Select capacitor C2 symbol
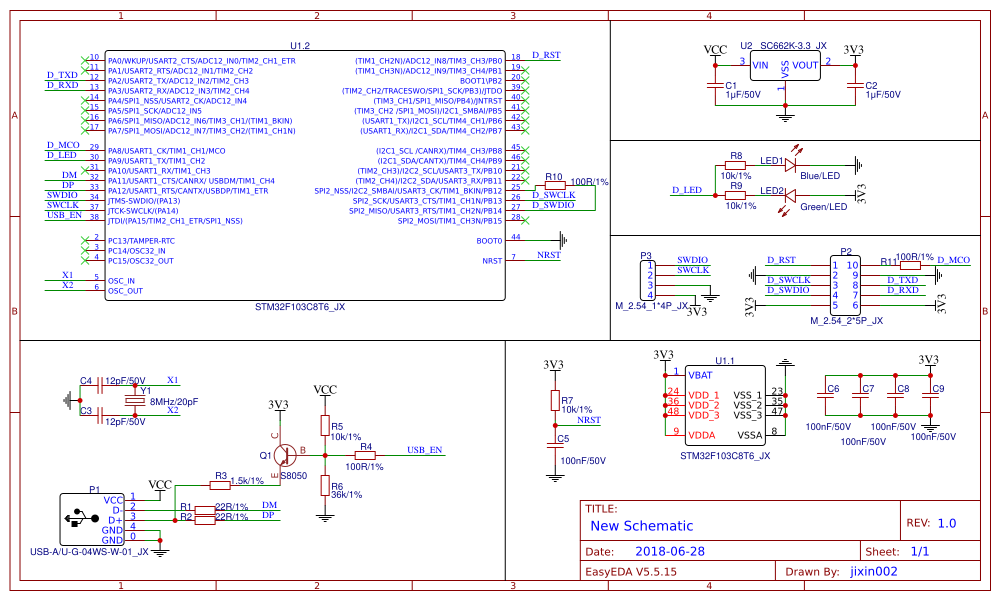Screen dimensions: 1002x601 [855, 85]
